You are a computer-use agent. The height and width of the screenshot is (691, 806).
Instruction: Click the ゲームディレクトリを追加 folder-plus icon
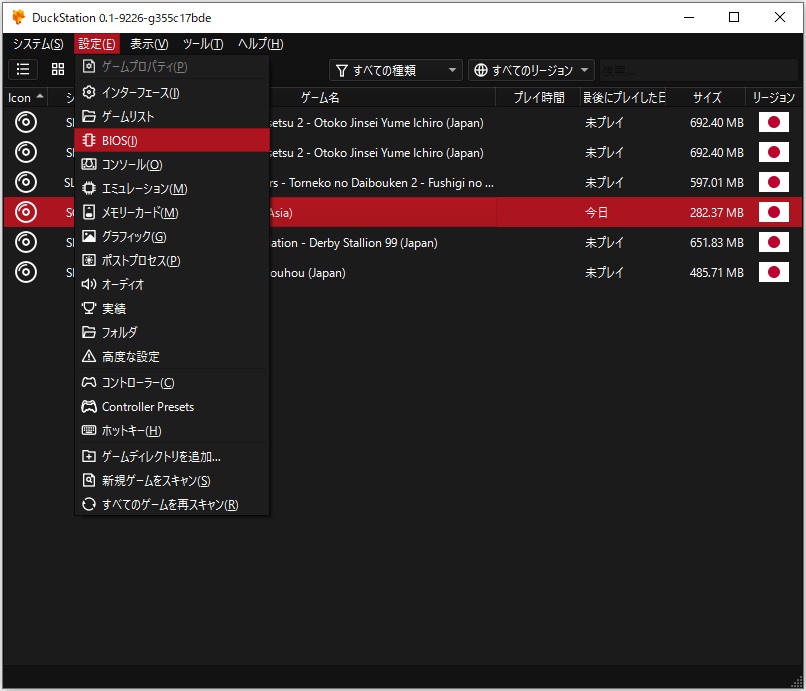click(89, 456)
